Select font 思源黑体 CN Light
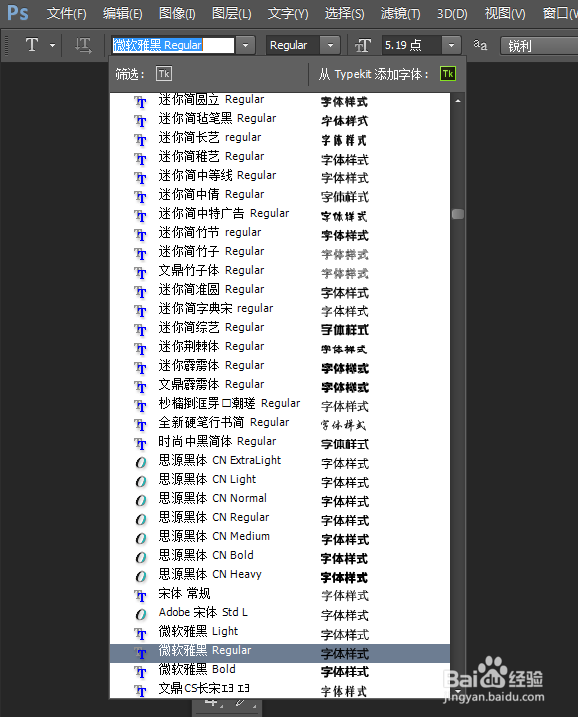Viewport: 578px width, 717px height. 280,480
